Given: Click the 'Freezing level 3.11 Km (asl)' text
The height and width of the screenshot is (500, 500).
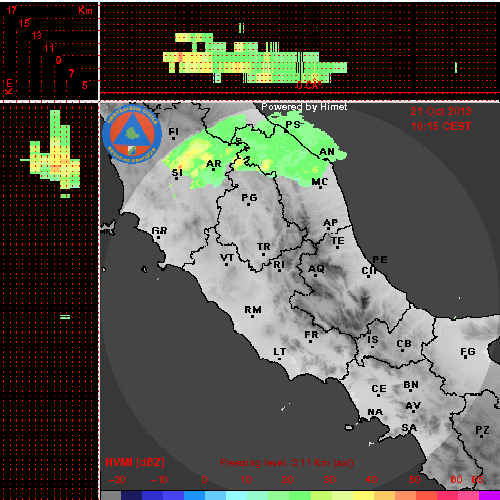Looking at the screenshot, I should pos(287,463).
